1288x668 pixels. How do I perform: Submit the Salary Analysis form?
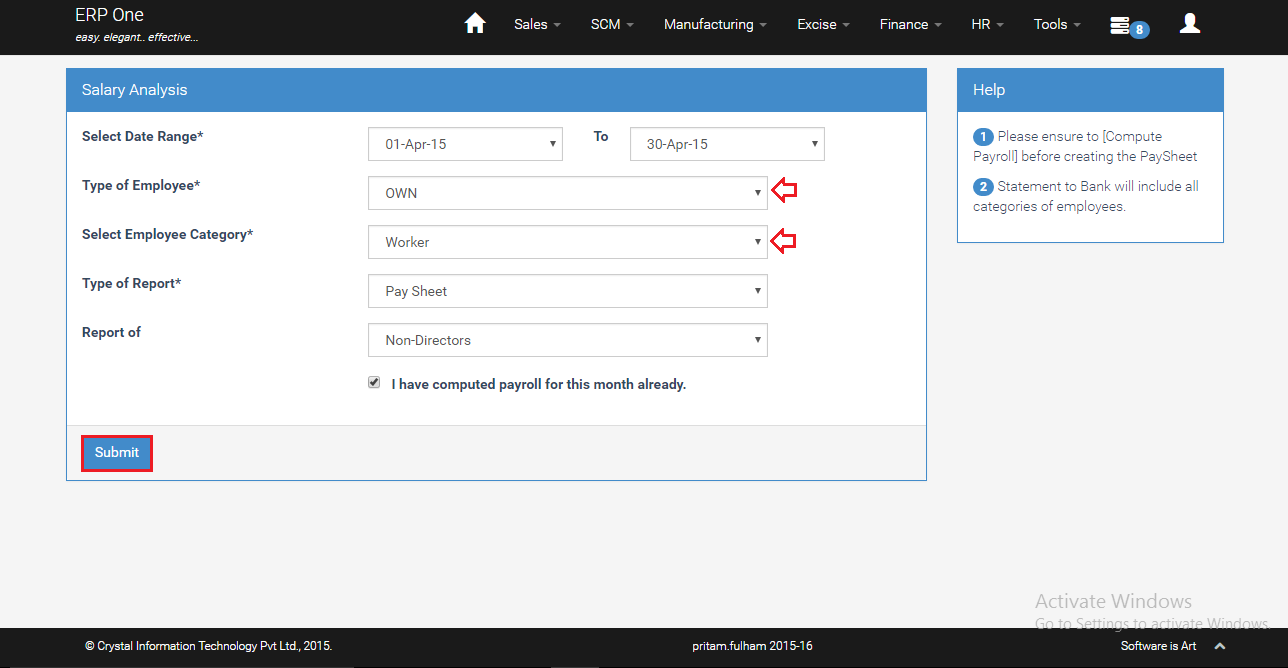tap(117, 453)
